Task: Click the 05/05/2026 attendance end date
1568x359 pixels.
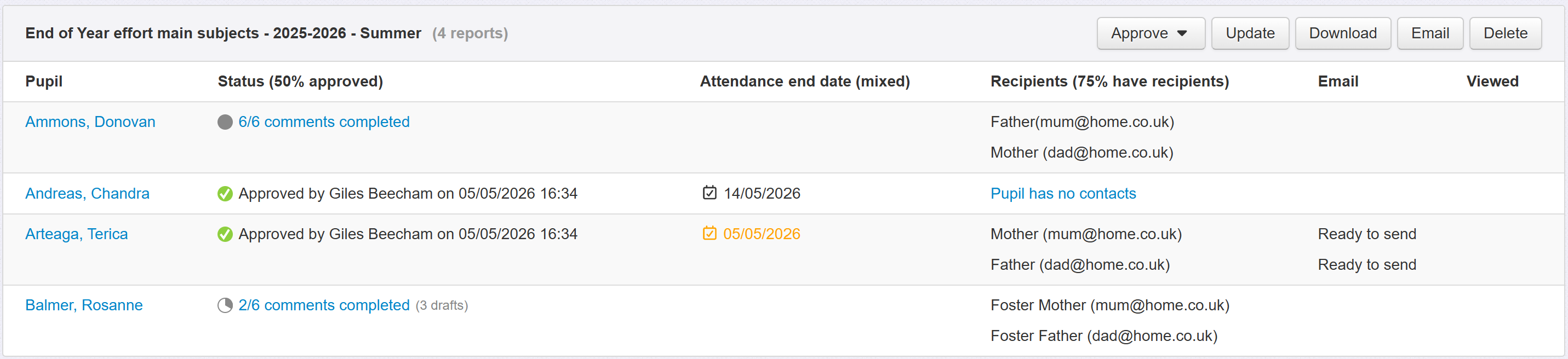Action: [x=761, y=234]
